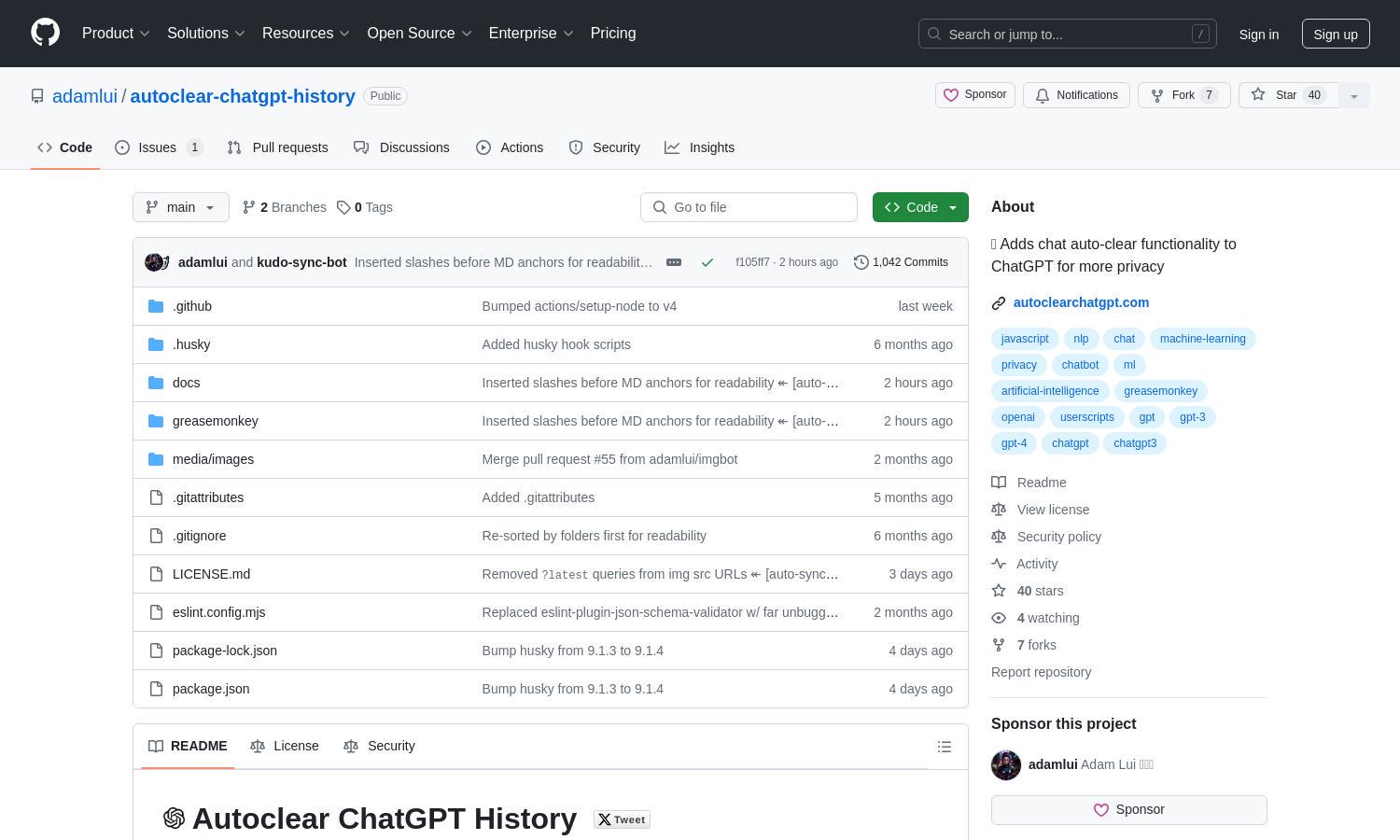Open the 2 Branches link

pos(285,207)
